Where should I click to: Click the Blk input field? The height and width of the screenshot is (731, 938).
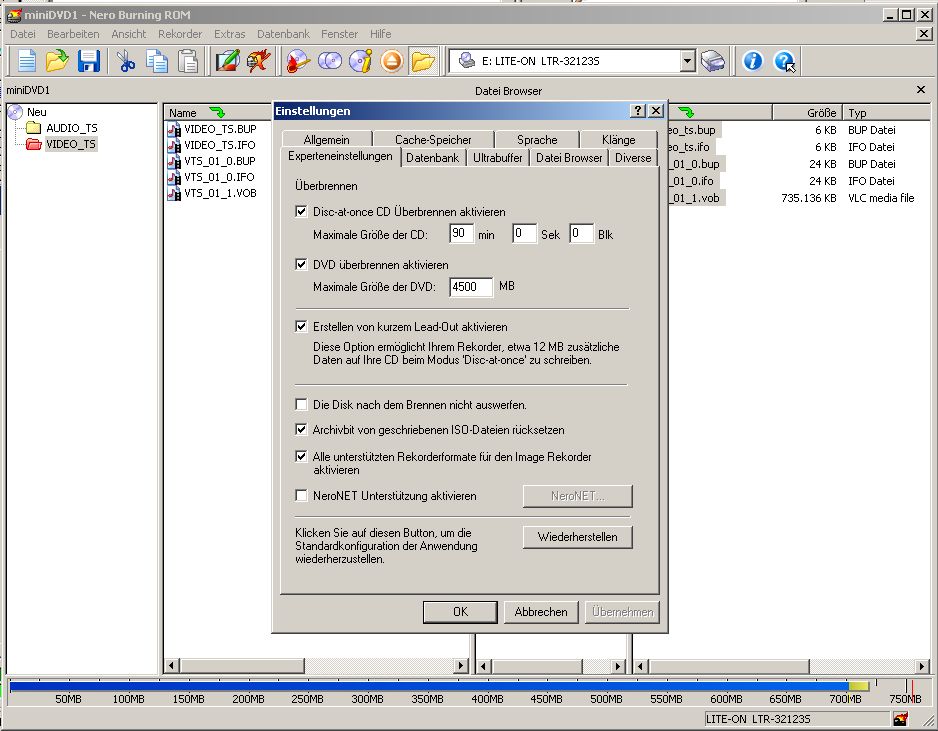coord(581,233)
